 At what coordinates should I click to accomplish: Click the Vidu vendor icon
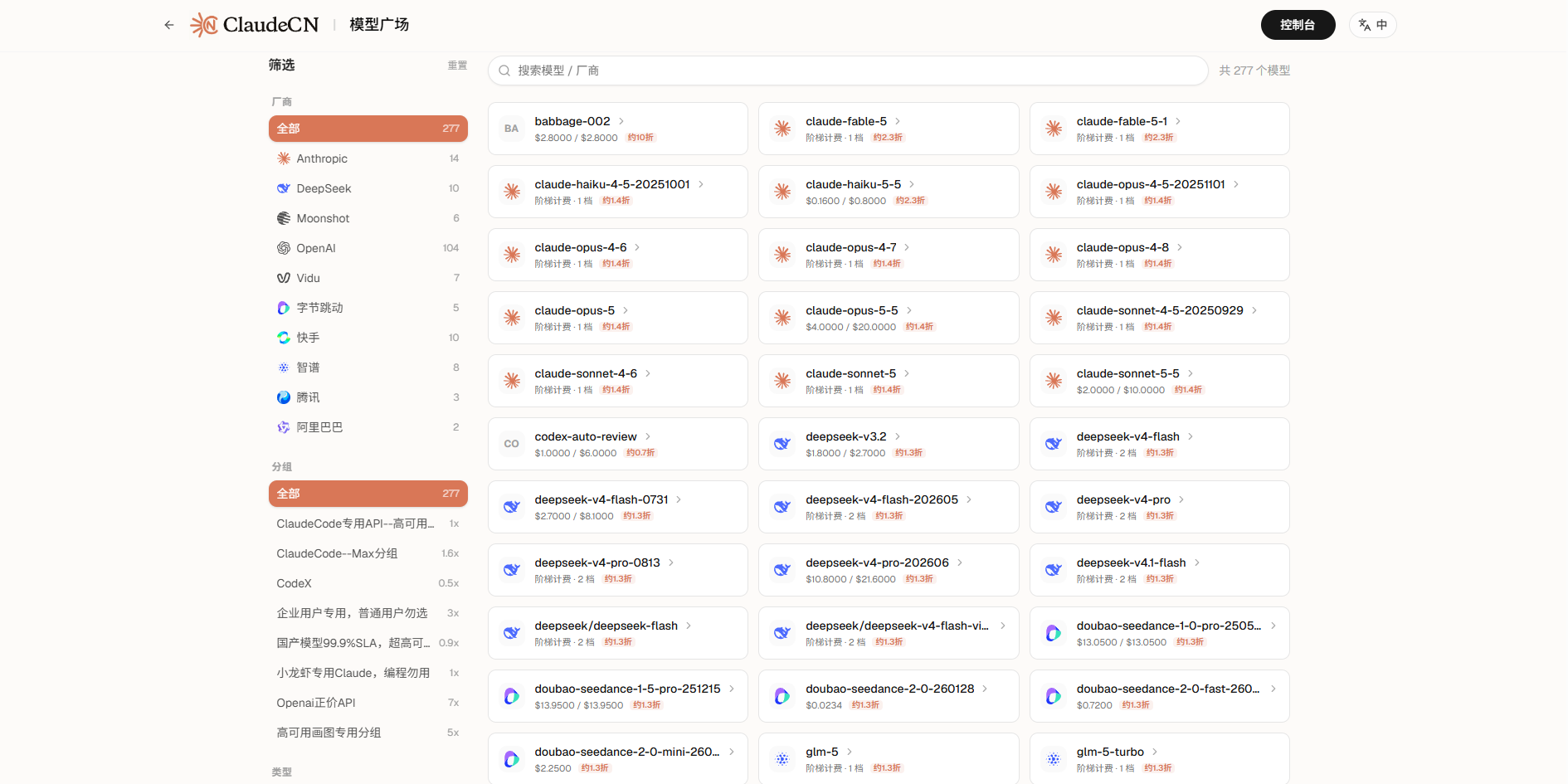tap(284, 278)
